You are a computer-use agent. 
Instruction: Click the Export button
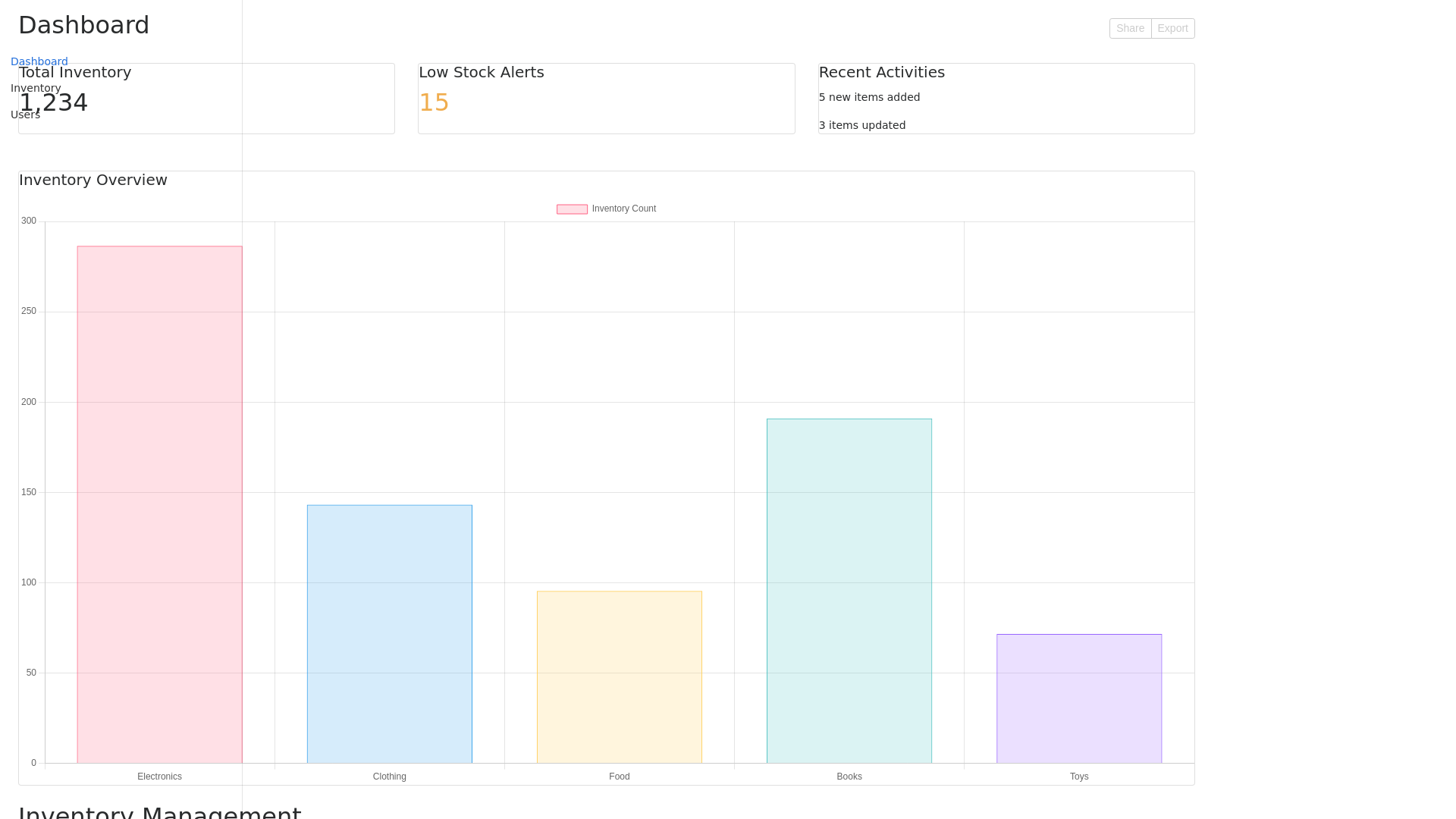click(1172, 28)
